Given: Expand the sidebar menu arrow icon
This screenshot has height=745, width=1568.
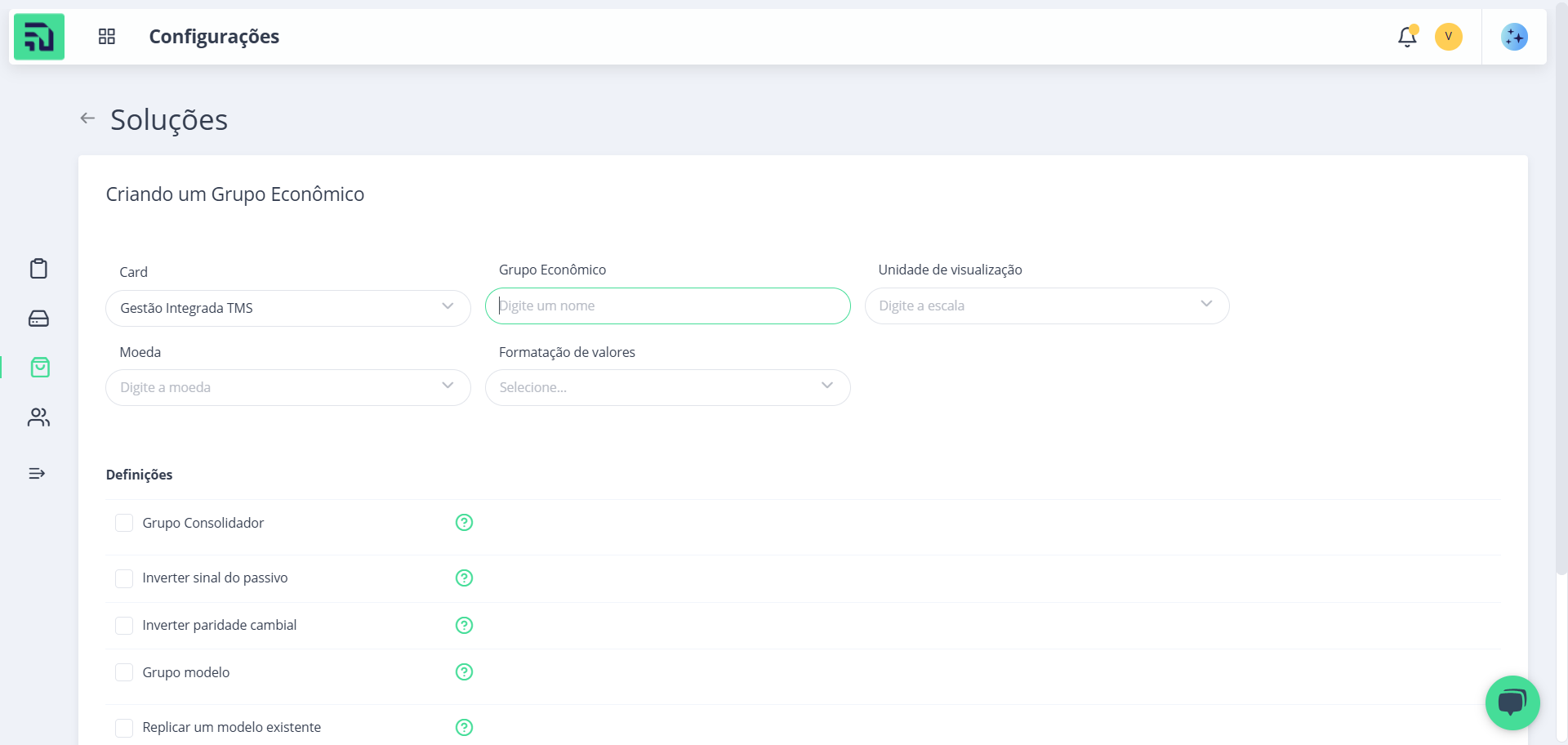Looking at the screenshot, I should point(37,474).
